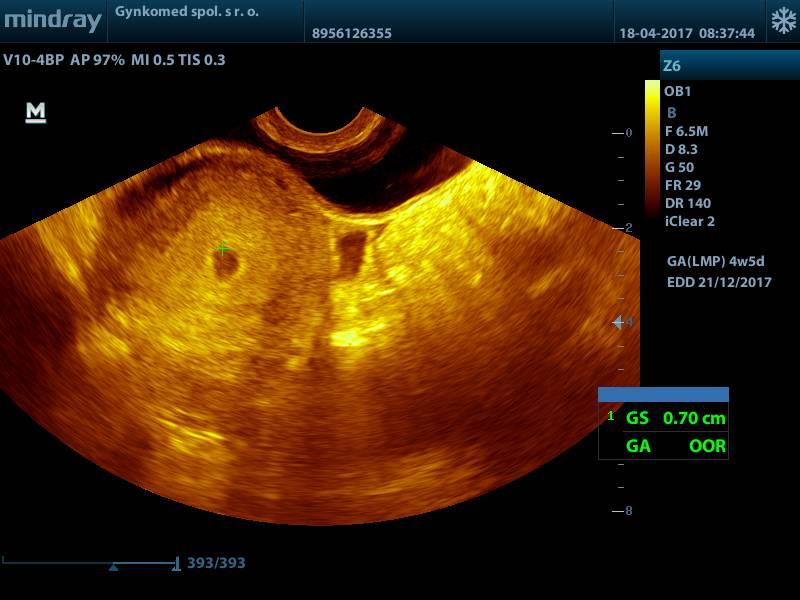Click the iClear 2 parameter

(690, 221)
